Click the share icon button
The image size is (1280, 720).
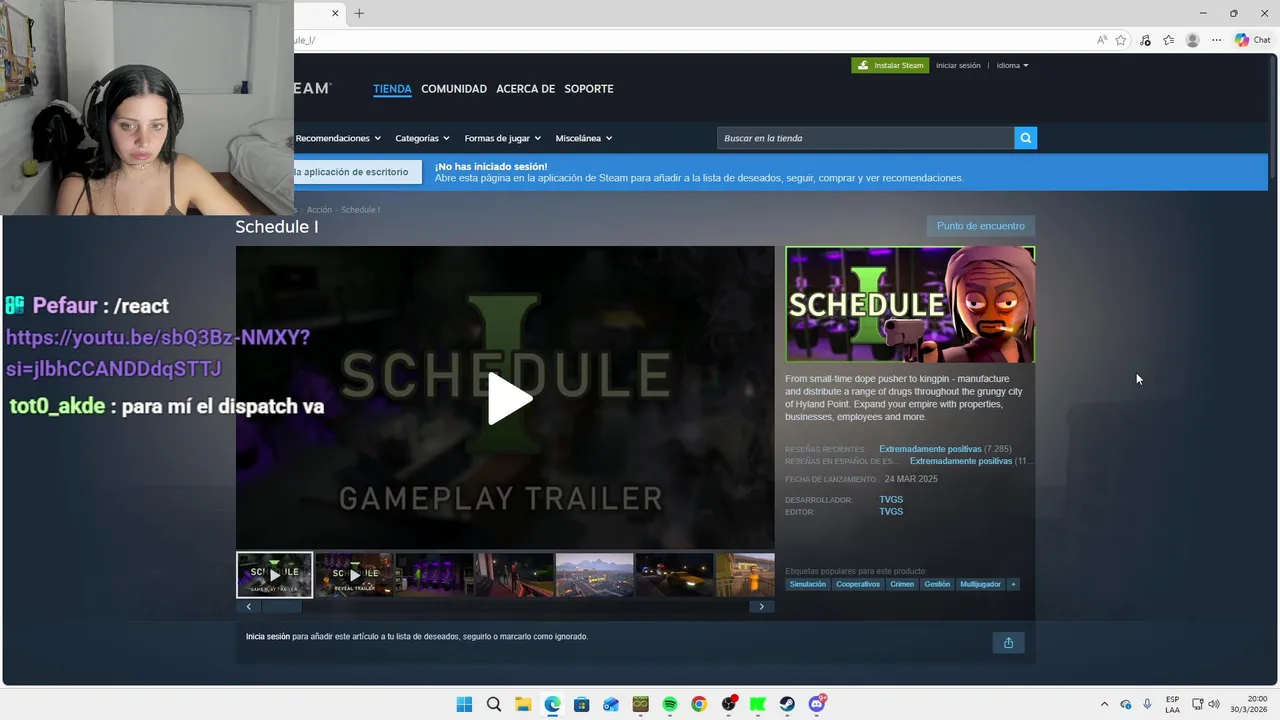tap(1008, 643)
